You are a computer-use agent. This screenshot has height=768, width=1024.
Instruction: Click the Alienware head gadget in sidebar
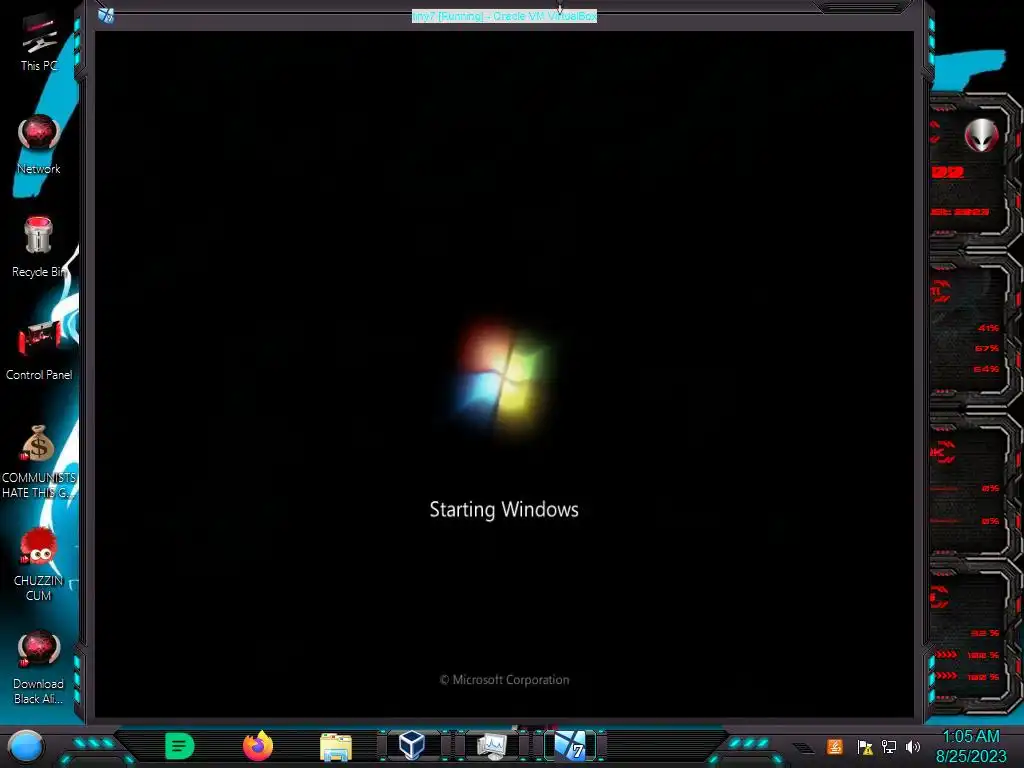pos(981,135)
